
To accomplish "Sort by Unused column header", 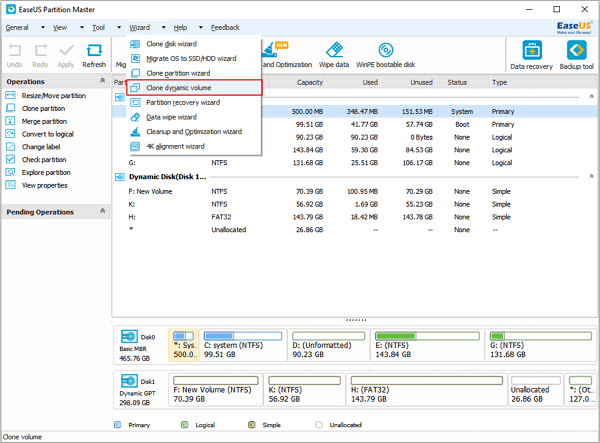I will (408, 82).
